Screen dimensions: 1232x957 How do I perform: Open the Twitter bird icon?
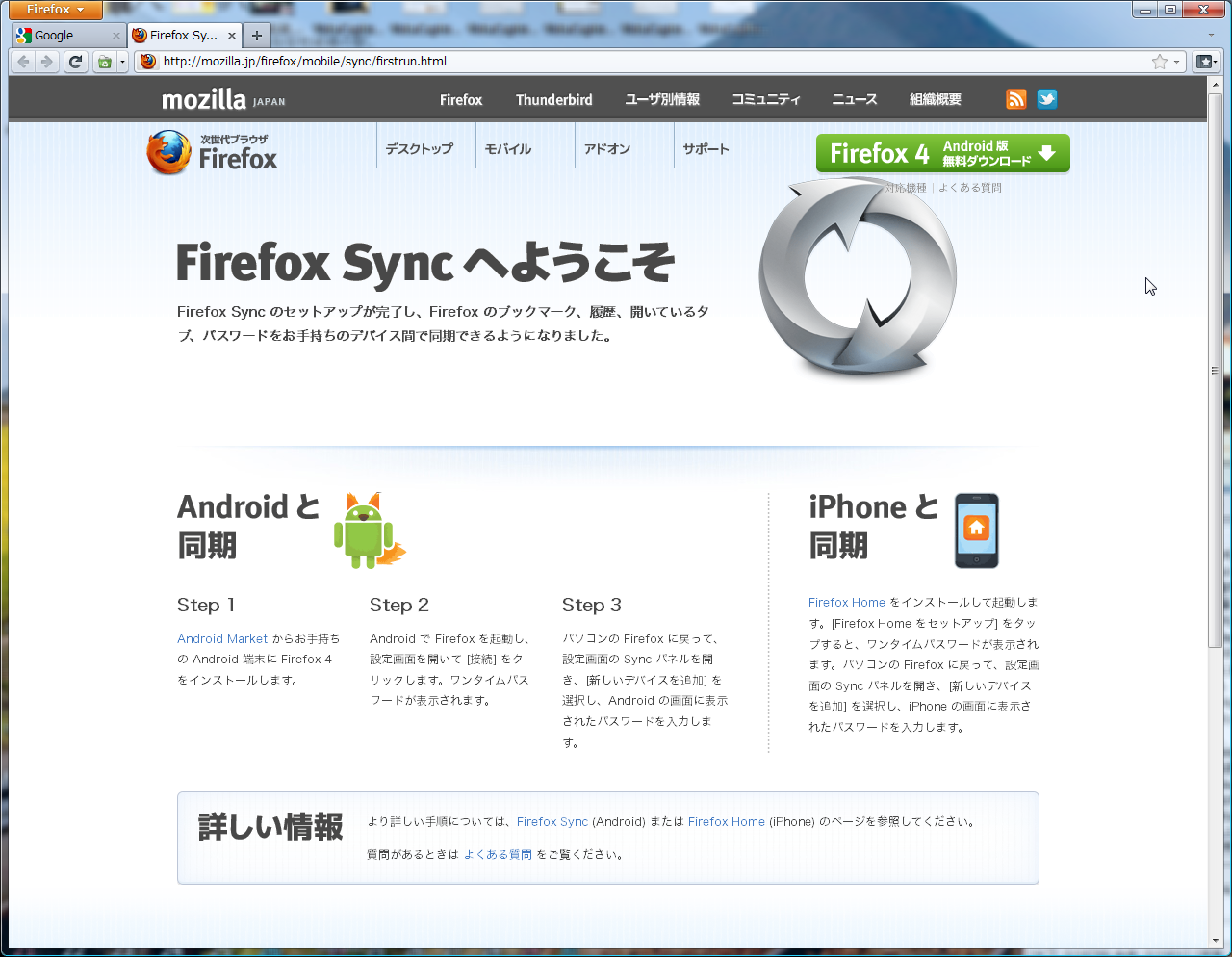pos(1047,99)
